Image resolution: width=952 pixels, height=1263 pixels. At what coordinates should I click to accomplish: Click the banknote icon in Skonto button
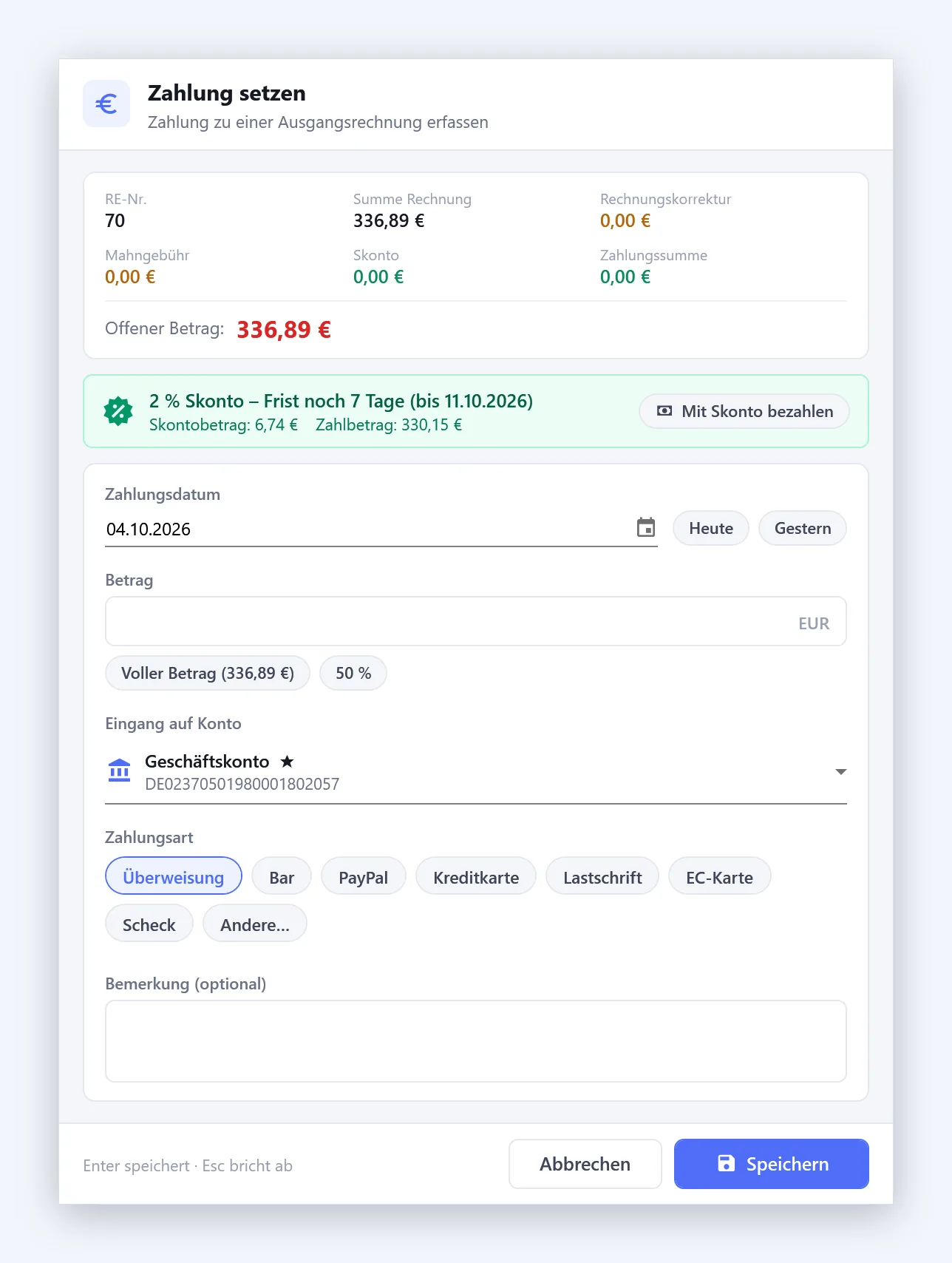tap(664, 411)
